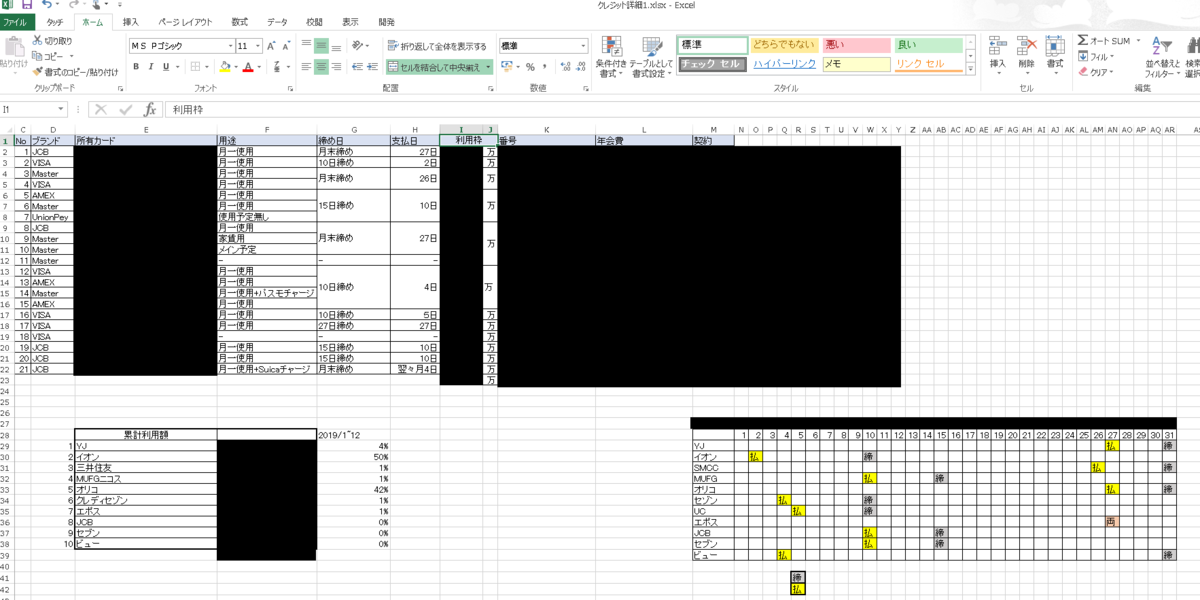Click the Paste (貼り付け) clipboard icon
1200x600 pixels.
point(13,46)
